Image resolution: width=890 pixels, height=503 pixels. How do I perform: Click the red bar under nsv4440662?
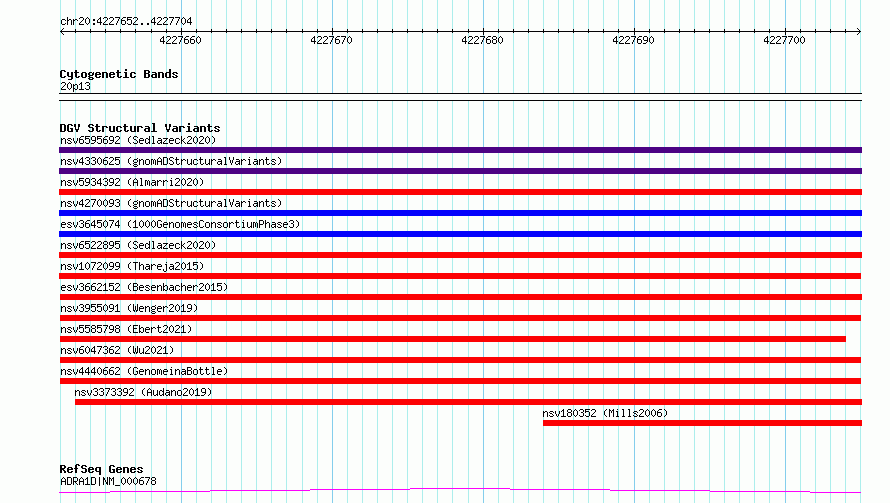click(x=460, y=381)
